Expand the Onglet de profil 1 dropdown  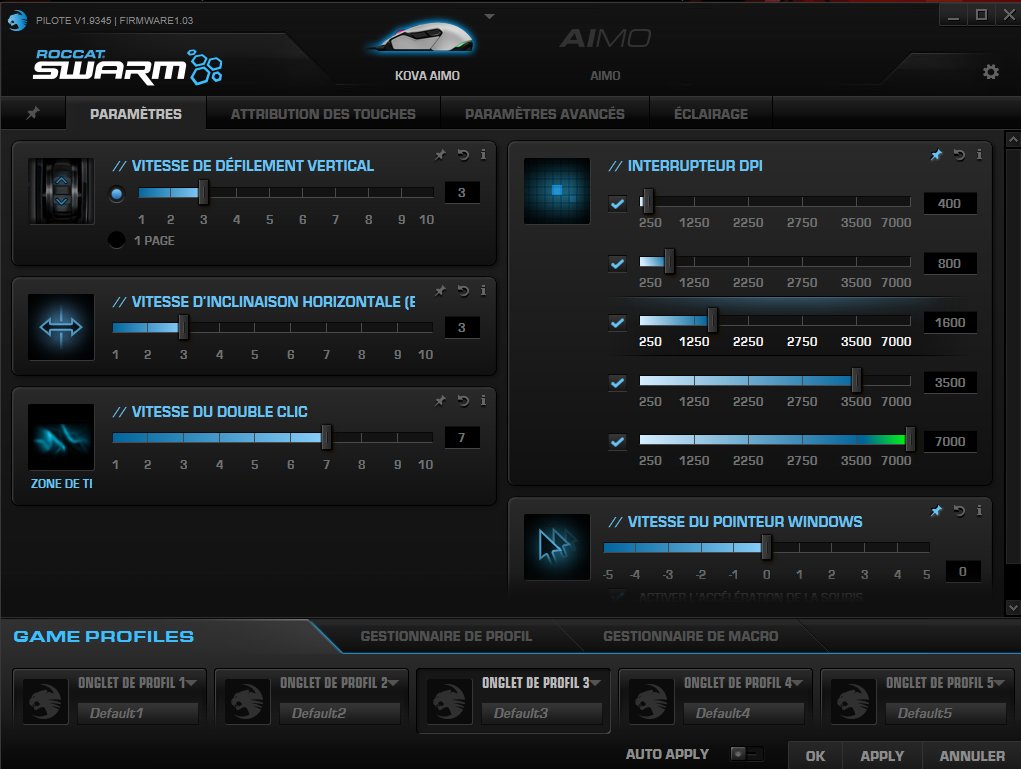pos(192,683)
